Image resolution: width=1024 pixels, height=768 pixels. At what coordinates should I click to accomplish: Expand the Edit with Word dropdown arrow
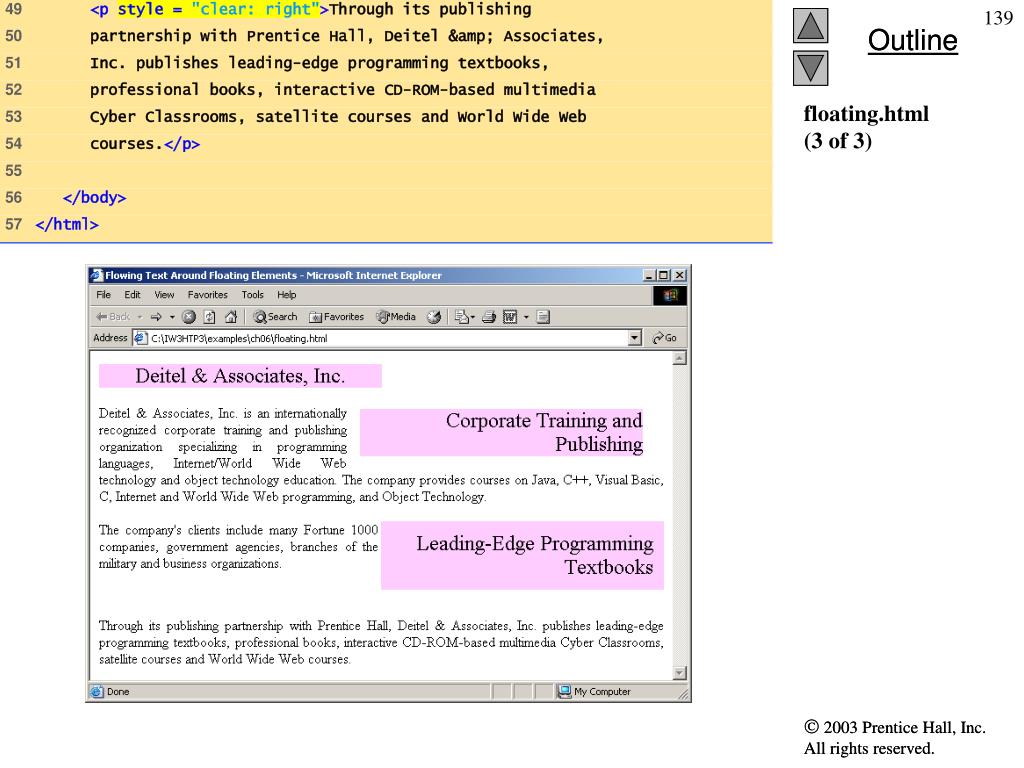[x=526, y=317]
